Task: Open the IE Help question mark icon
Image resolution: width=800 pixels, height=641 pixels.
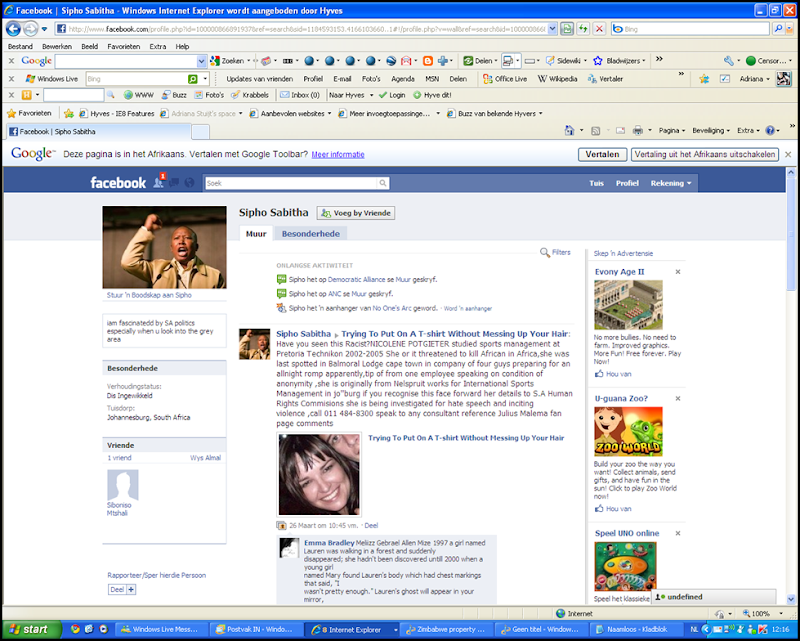Action: click(x=770, y=131)
